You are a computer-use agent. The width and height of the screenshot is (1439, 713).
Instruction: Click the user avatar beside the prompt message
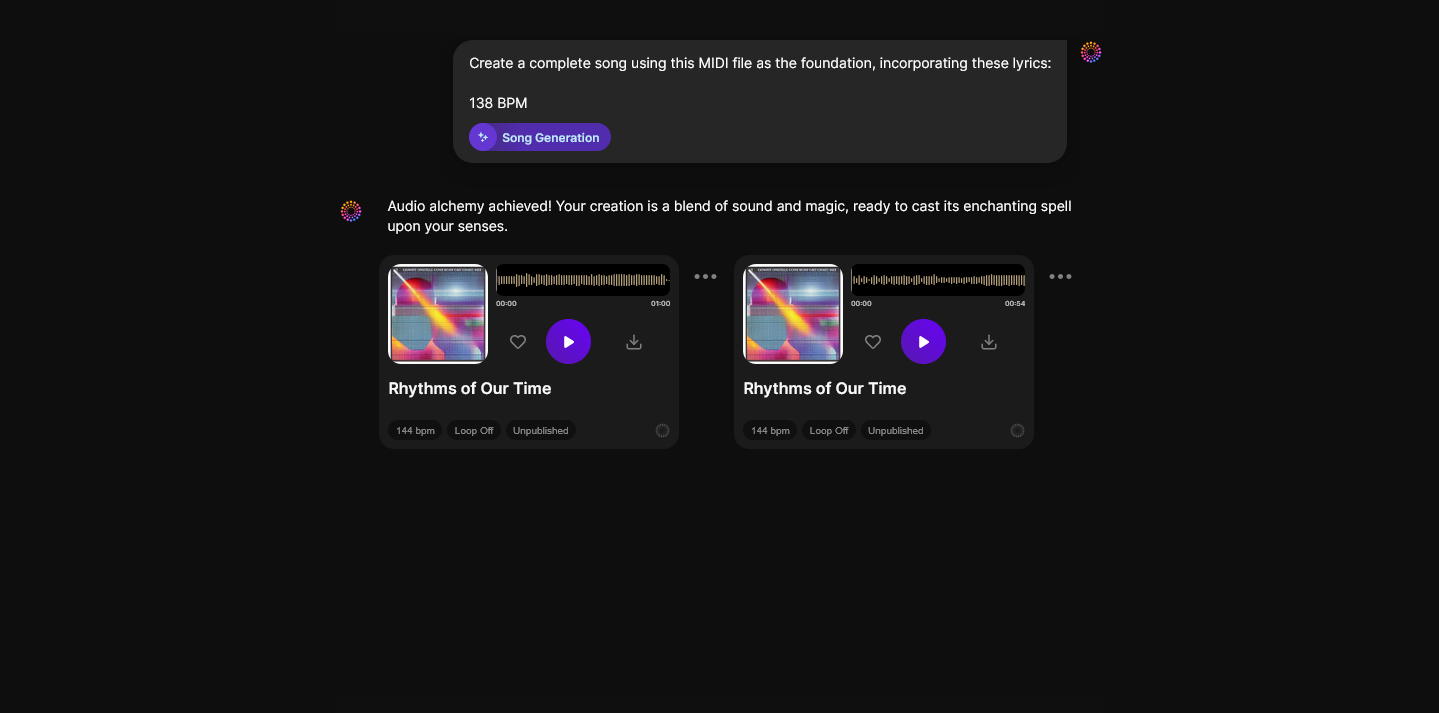(x=1091, y=52)
